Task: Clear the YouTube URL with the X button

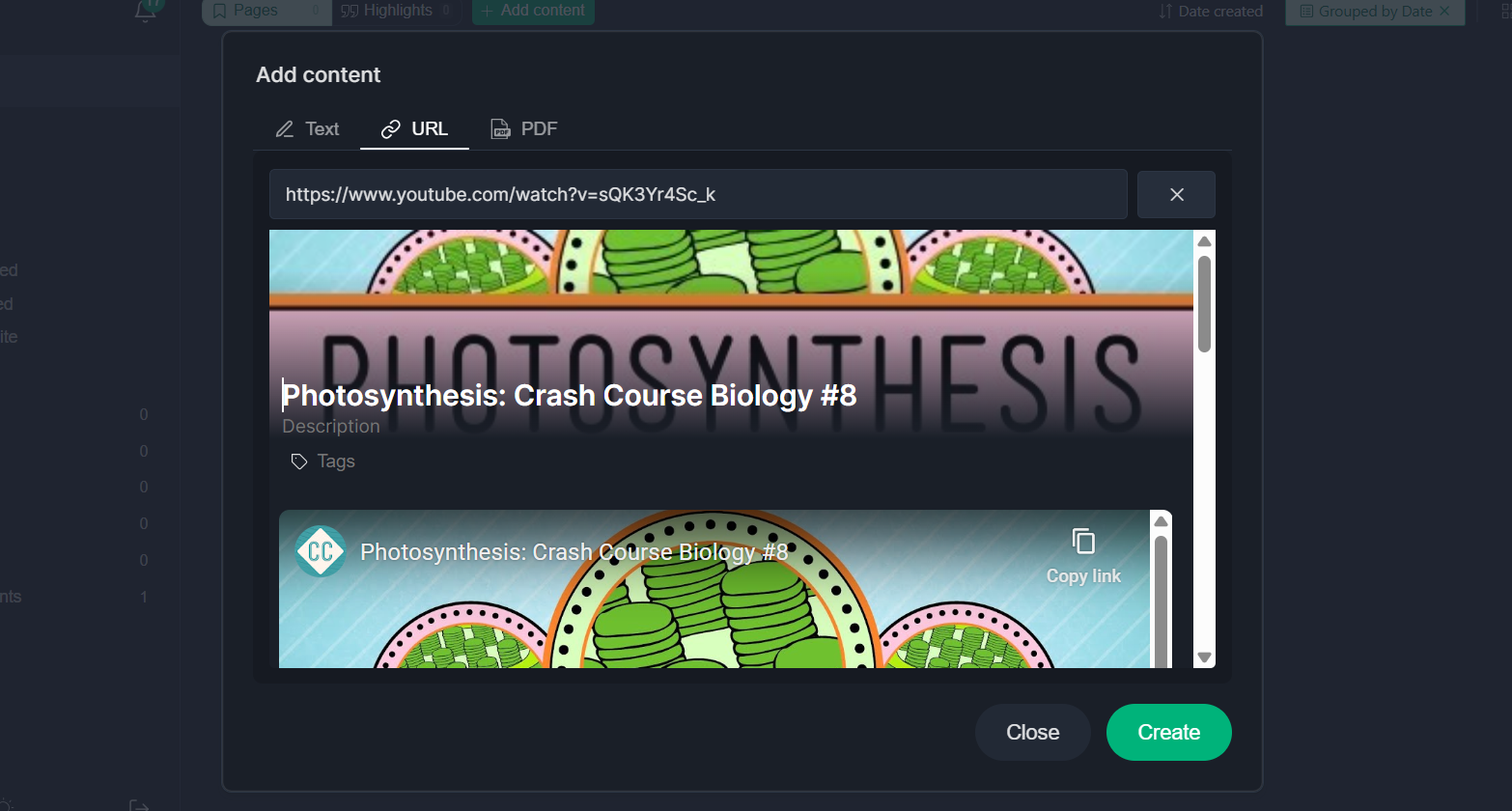Action: (1175, 194)
